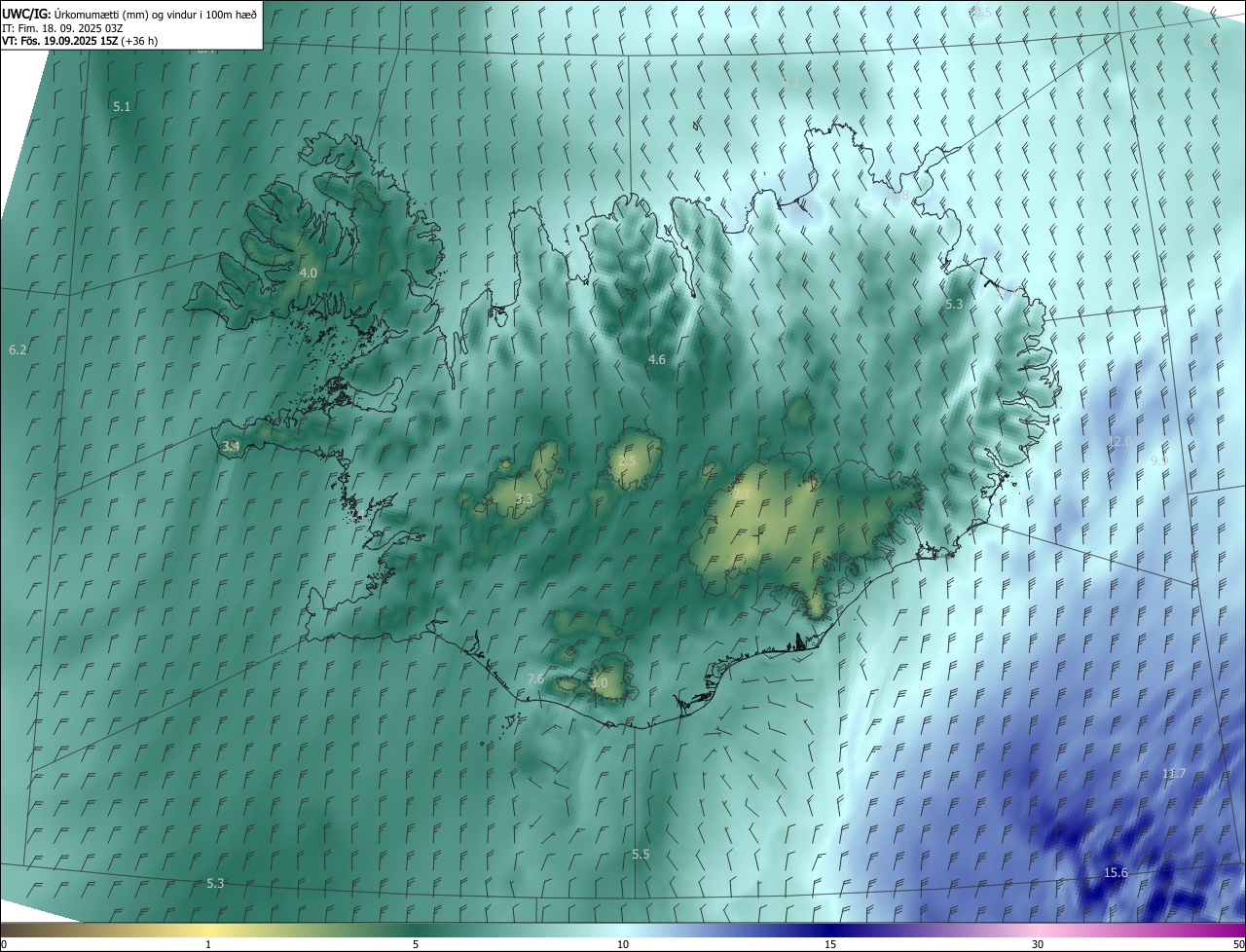Click the 7.6 value label
Screen dimensions: 1246x952
click(x=535, y=679)
